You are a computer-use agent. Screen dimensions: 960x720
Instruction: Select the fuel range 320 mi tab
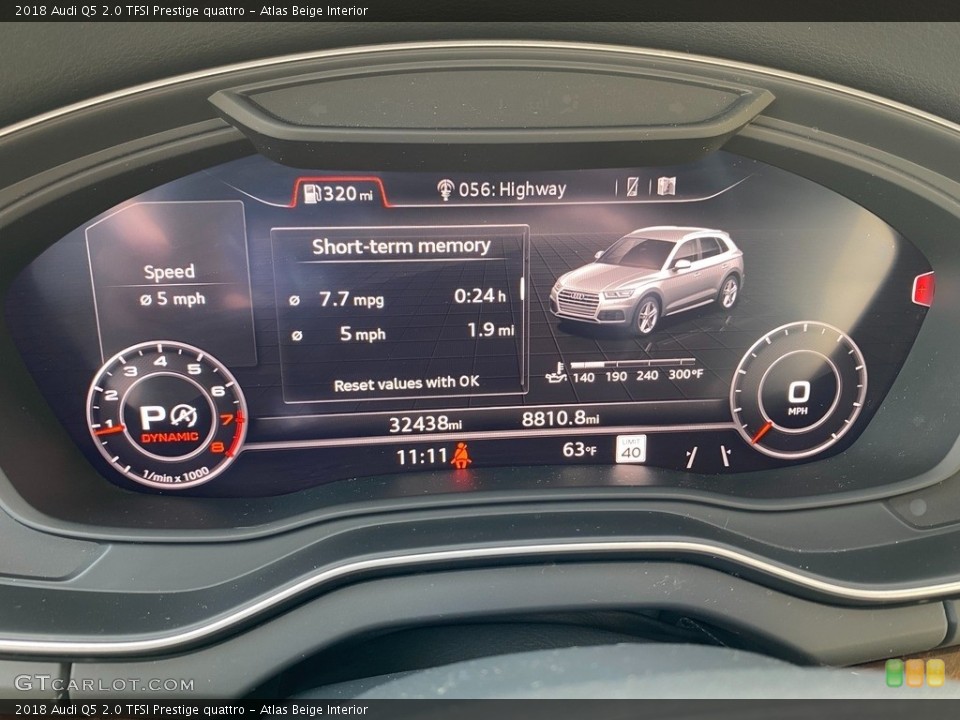339,193
